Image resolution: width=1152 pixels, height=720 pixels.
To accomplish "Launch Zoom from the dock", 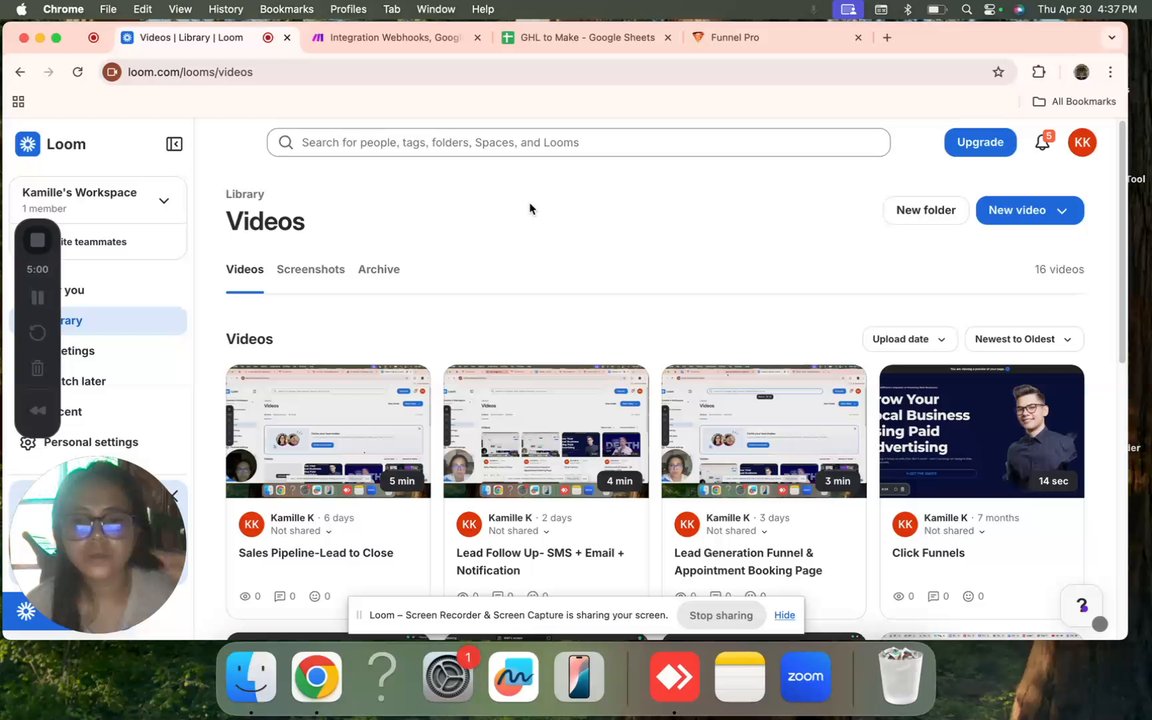I will point(805,676).
